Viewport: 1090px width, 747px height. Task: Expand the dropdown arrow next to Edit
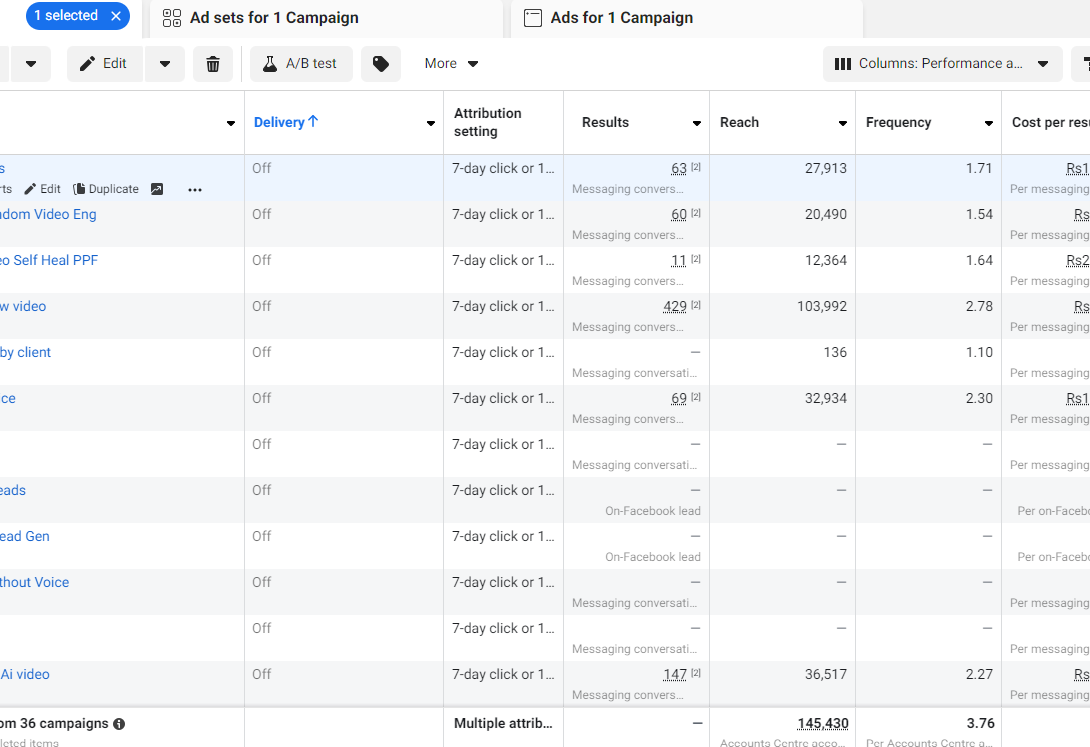point(165,64)
